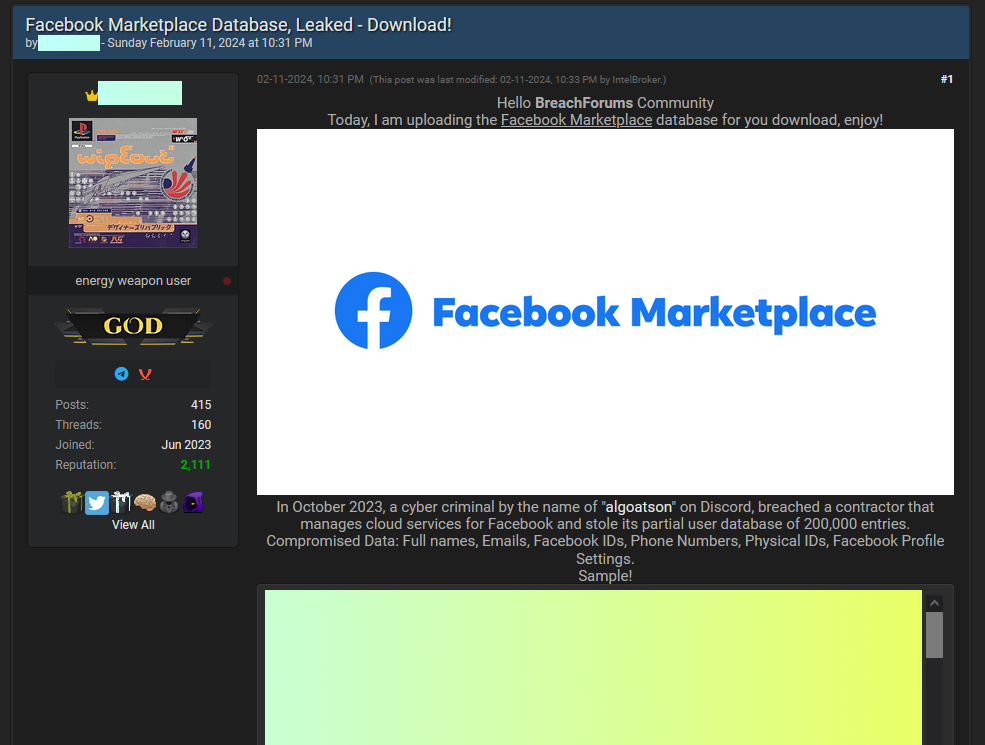Toggle the red online status dot

227,281
